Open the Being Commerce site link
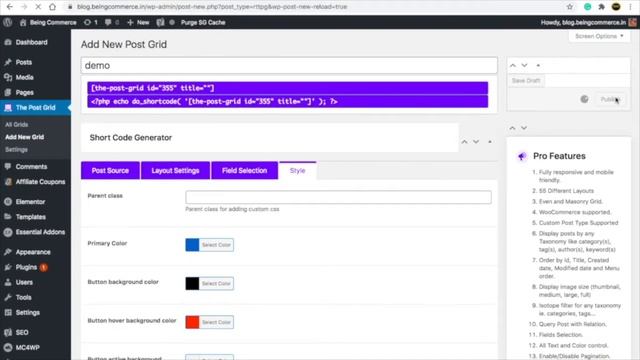640x360 pixels. pyautogui.click(x=48, y=22)
